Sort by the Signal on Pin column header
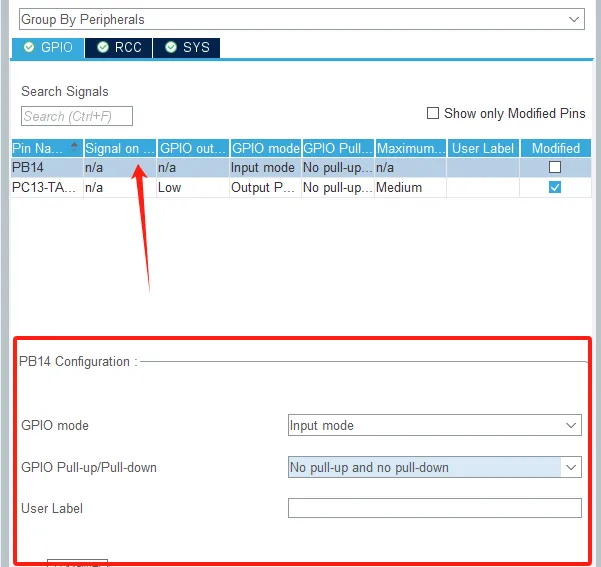 click(x=118, y=148)
